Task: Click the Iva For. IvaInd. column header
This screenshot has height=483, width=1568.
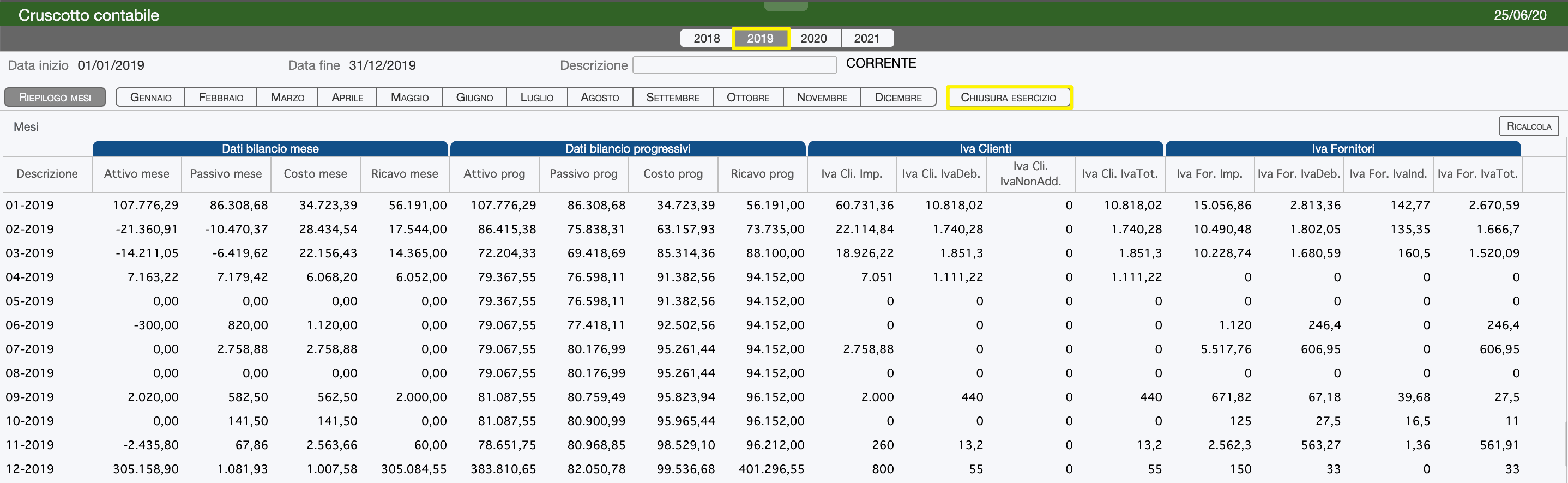Action: [x=1389, y=173]
